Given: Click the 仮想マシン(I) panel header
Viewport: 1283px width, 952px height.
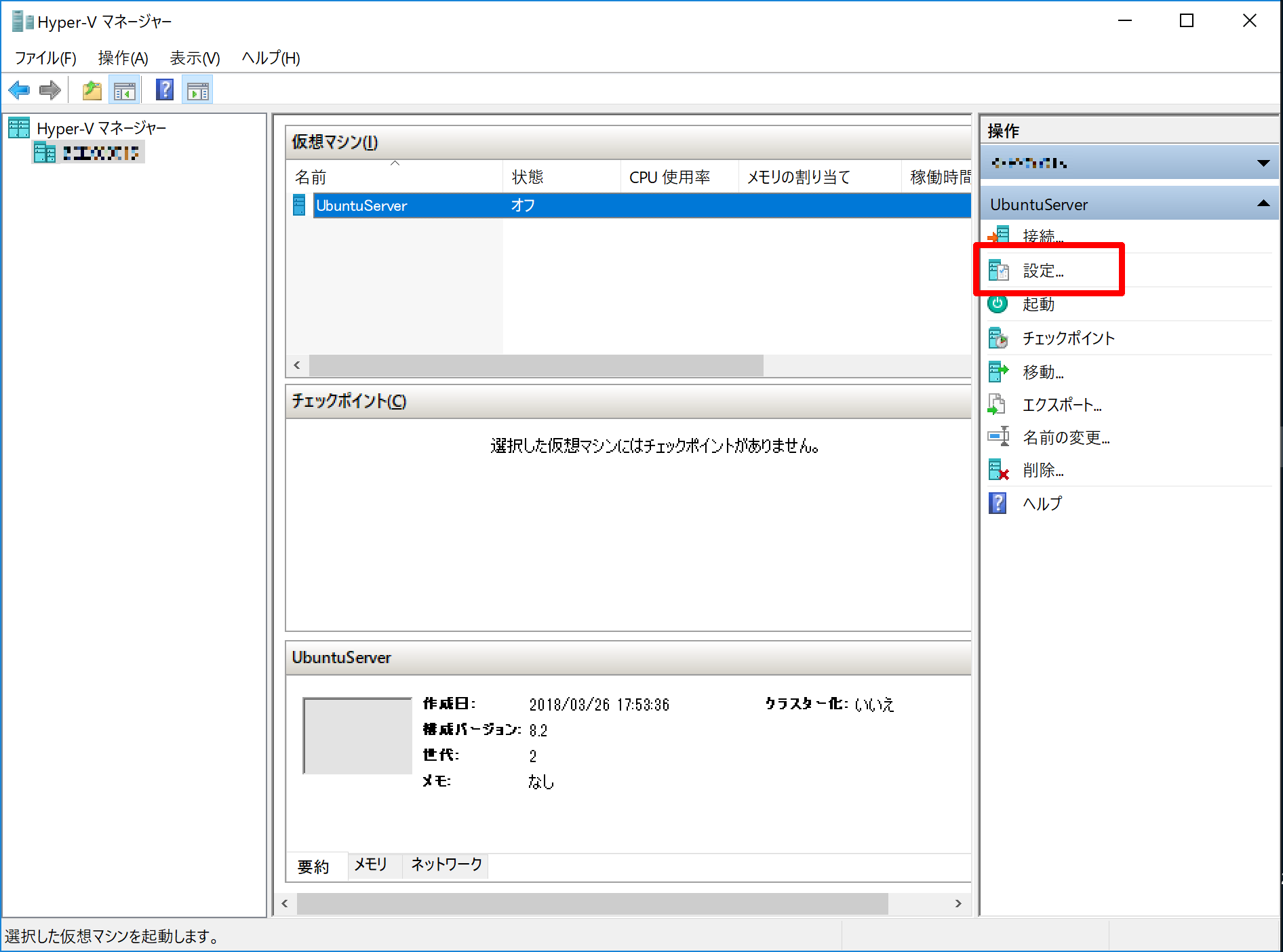Looking at the screenshot, I should point(629,142).
